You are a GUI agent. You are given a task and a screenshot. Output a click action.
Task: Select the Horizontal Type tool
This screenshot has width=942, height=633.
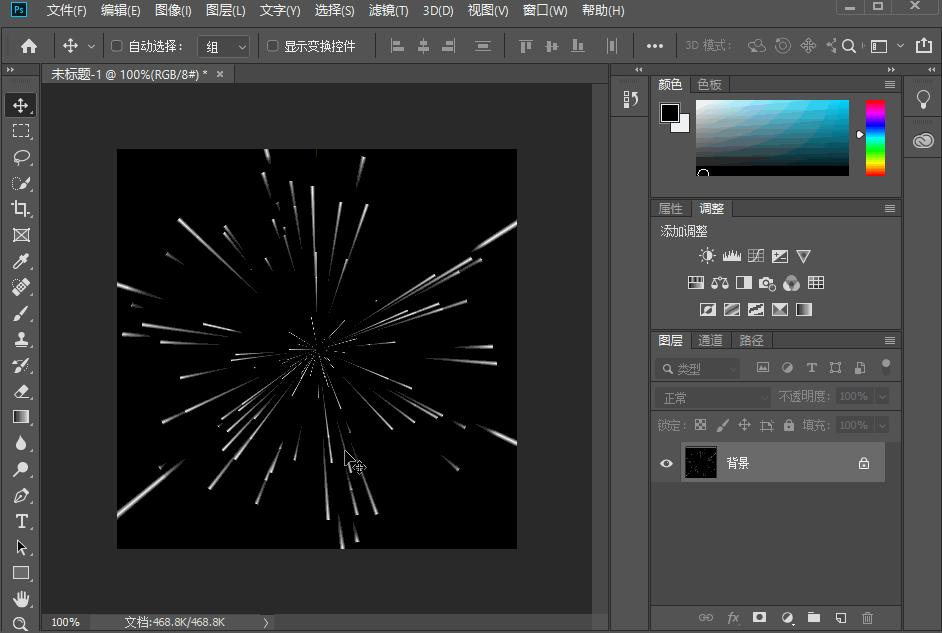pyautogui.click(x=21, y=521)
